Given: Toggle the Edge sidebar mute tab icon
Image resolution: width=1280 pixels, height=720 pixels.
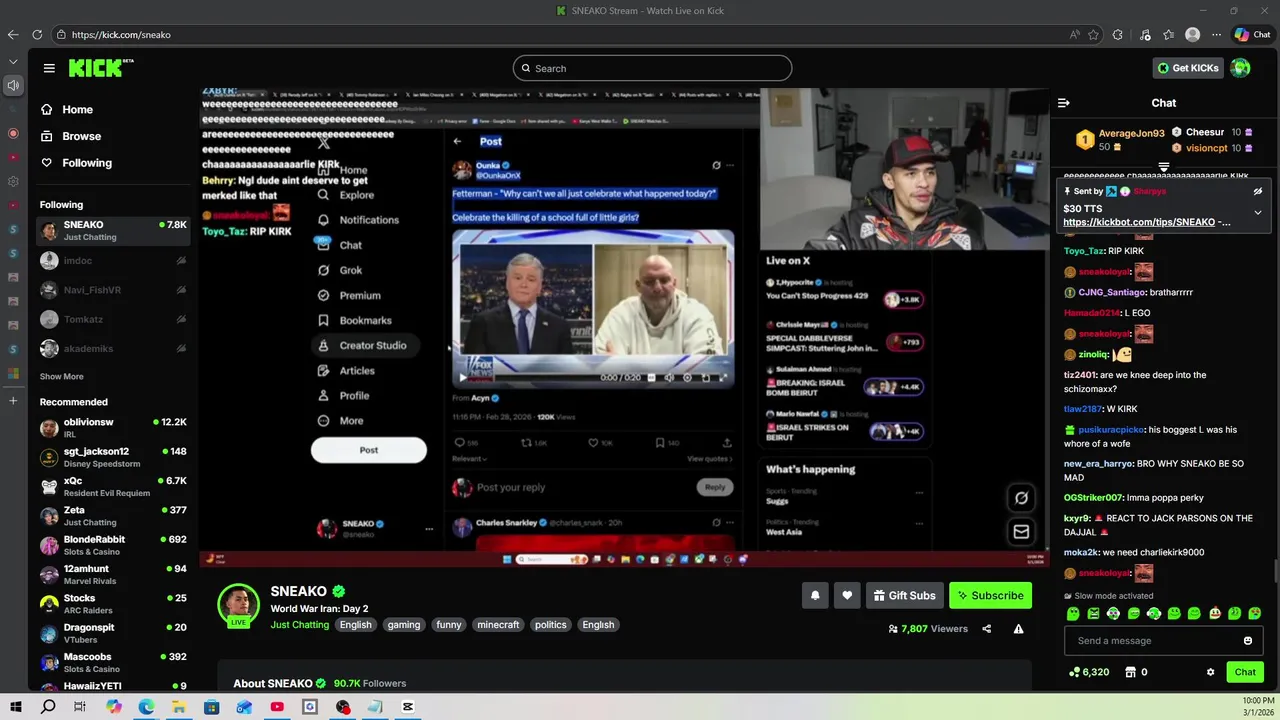Looking at the screenshot, I should (x=13, y=85).
